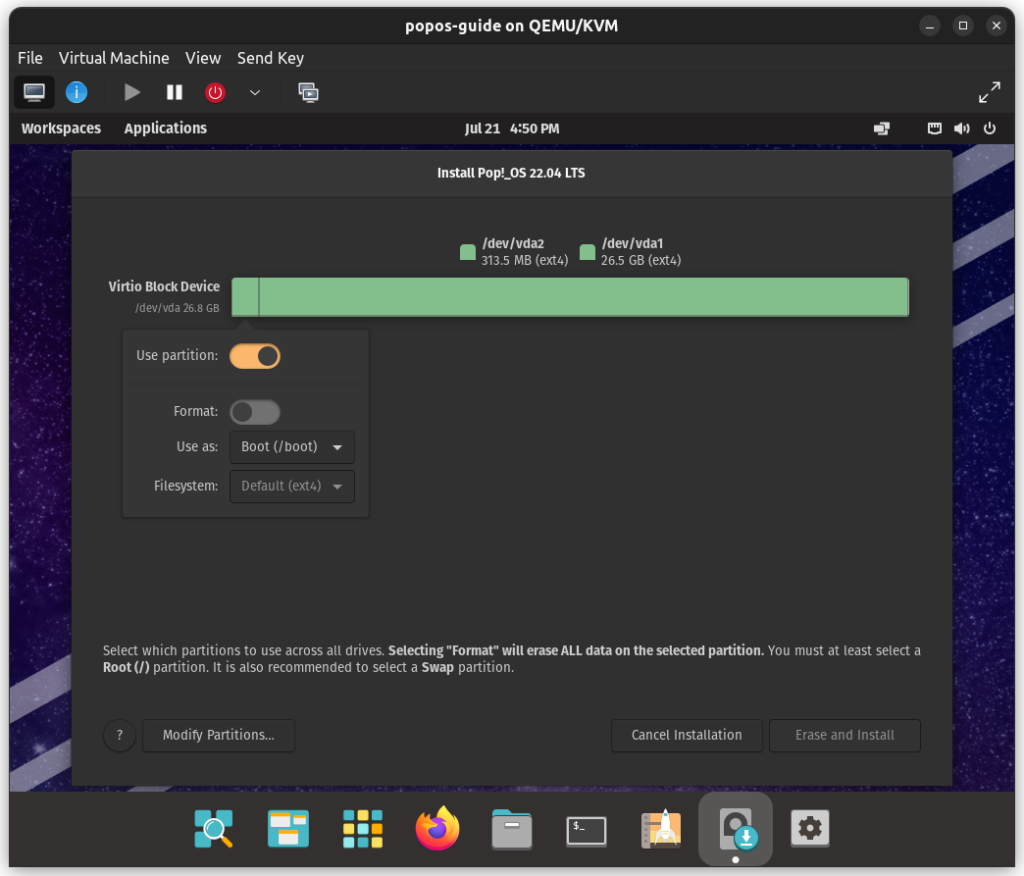Open the applications grid dock icon
1024x876 pixels.
click(362, 828)
